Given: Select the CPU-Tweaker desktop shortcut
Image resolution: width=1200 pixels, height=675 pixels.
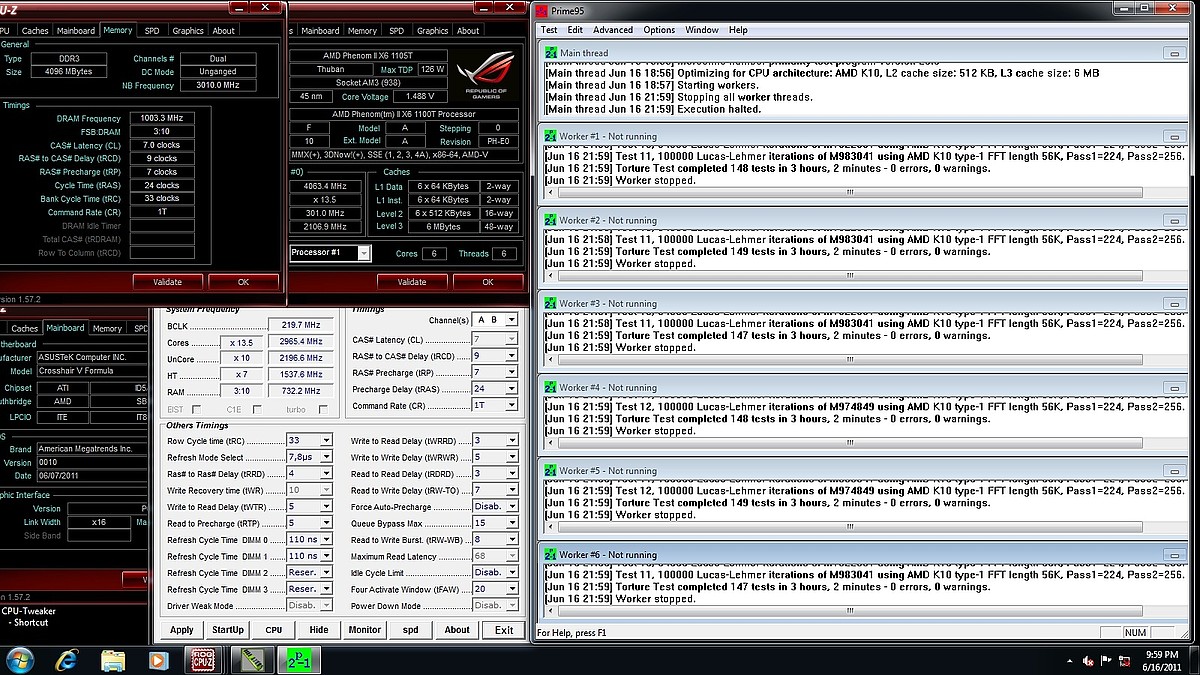Looking at the screenshot, I should coord(28,616).
